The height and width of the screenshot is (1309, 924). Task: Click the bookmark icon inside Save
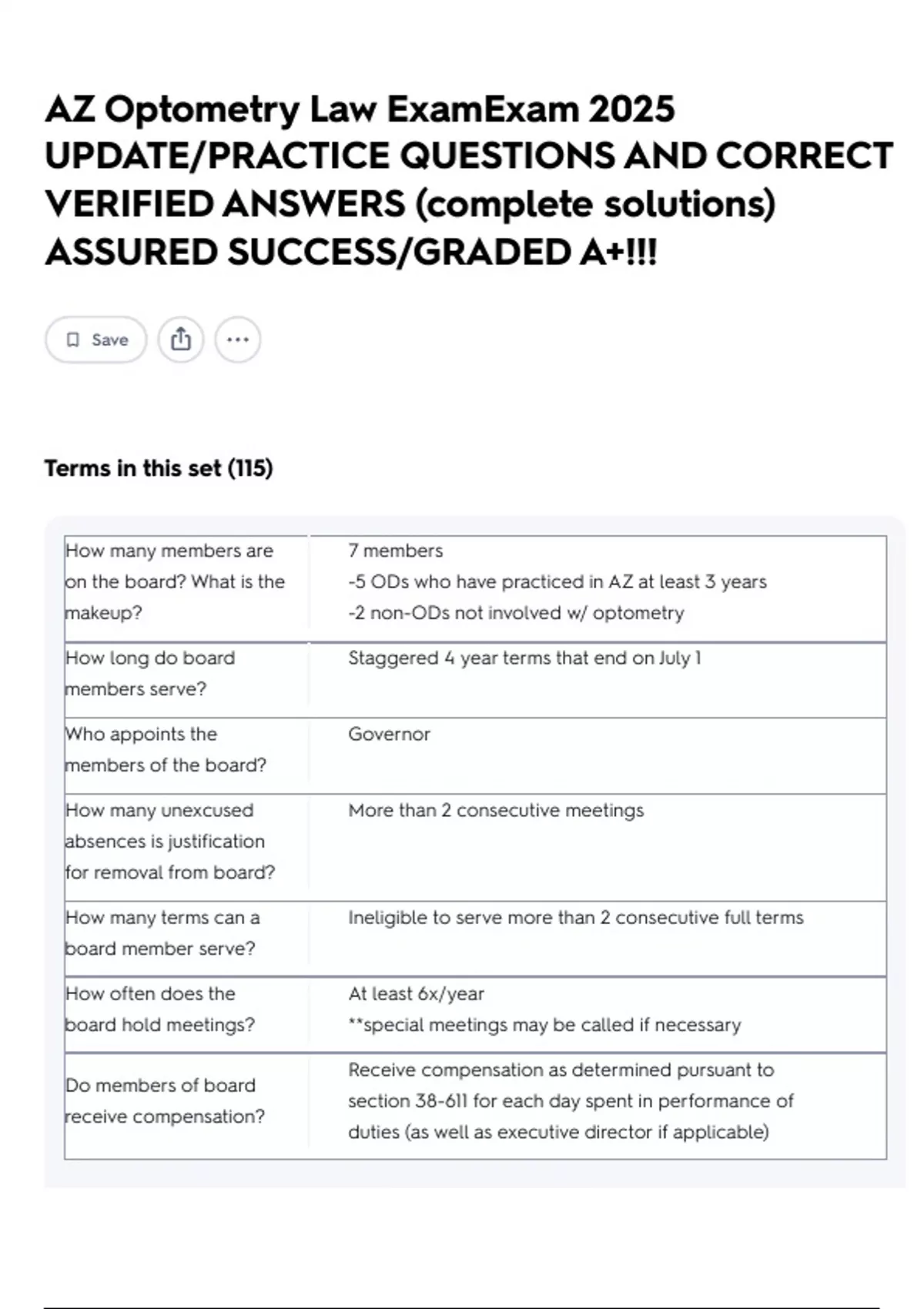tap(73, 340)
